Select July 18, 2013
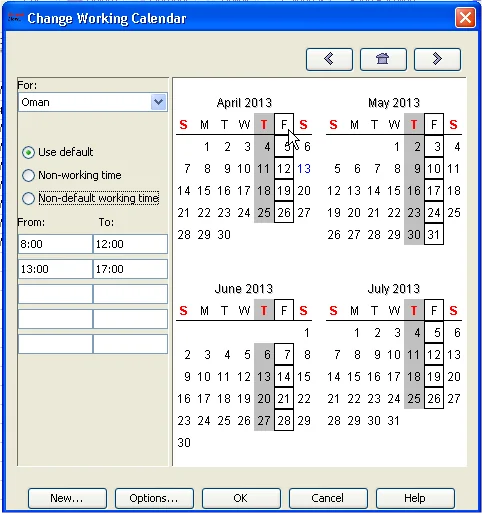This screenshot has height=513, width=482. (414, 377)
